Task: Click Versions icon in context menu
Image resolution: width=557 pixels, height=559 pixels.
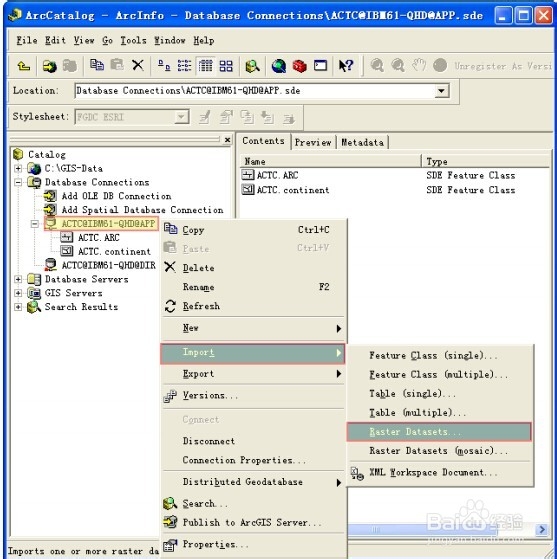Action: 170,396
